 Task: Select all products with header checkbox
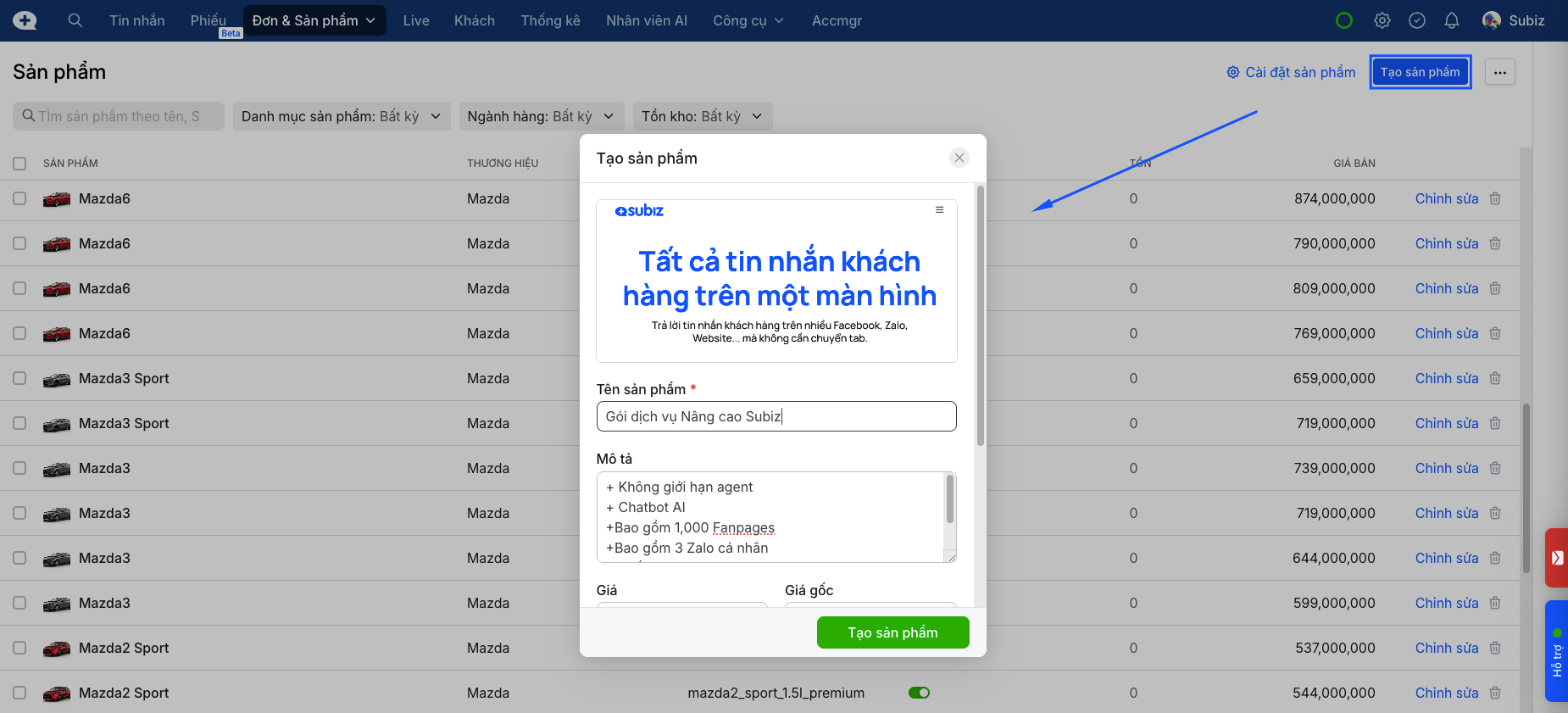tap(19, 164)
